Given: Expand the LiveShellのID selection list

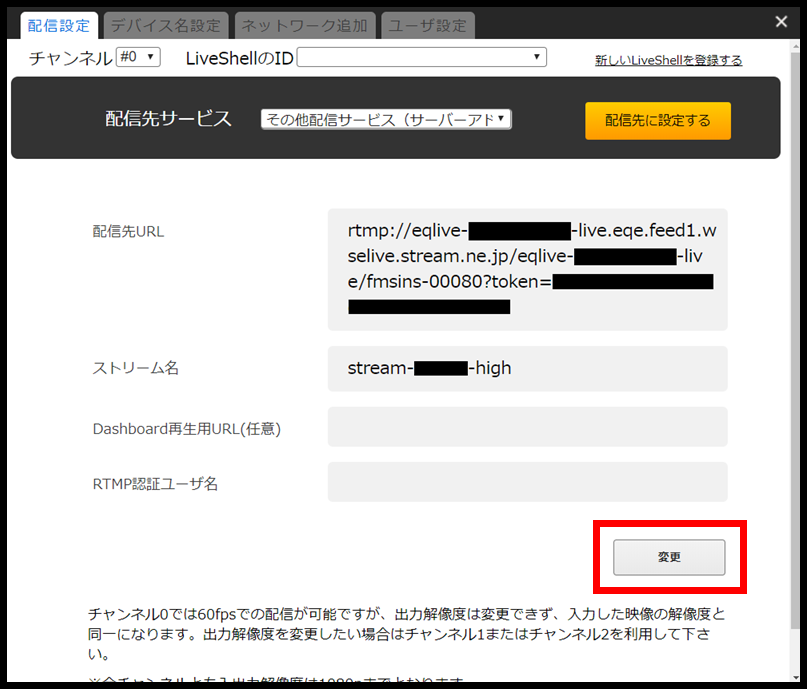Looking at the screenshot, I should [x=420, y=57].
